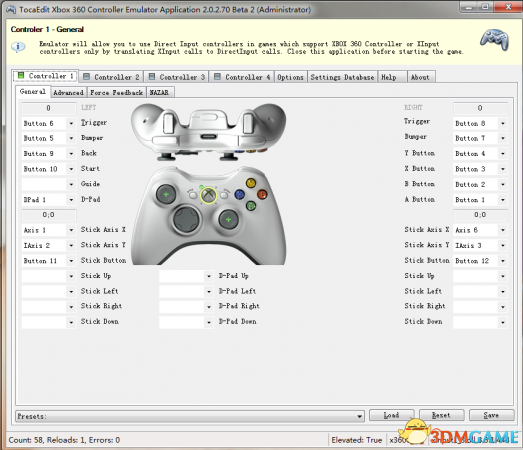Expand the left Trigger Button 6 dropdown
Screen dimensions: 523x450
click(x=71, y=123)
